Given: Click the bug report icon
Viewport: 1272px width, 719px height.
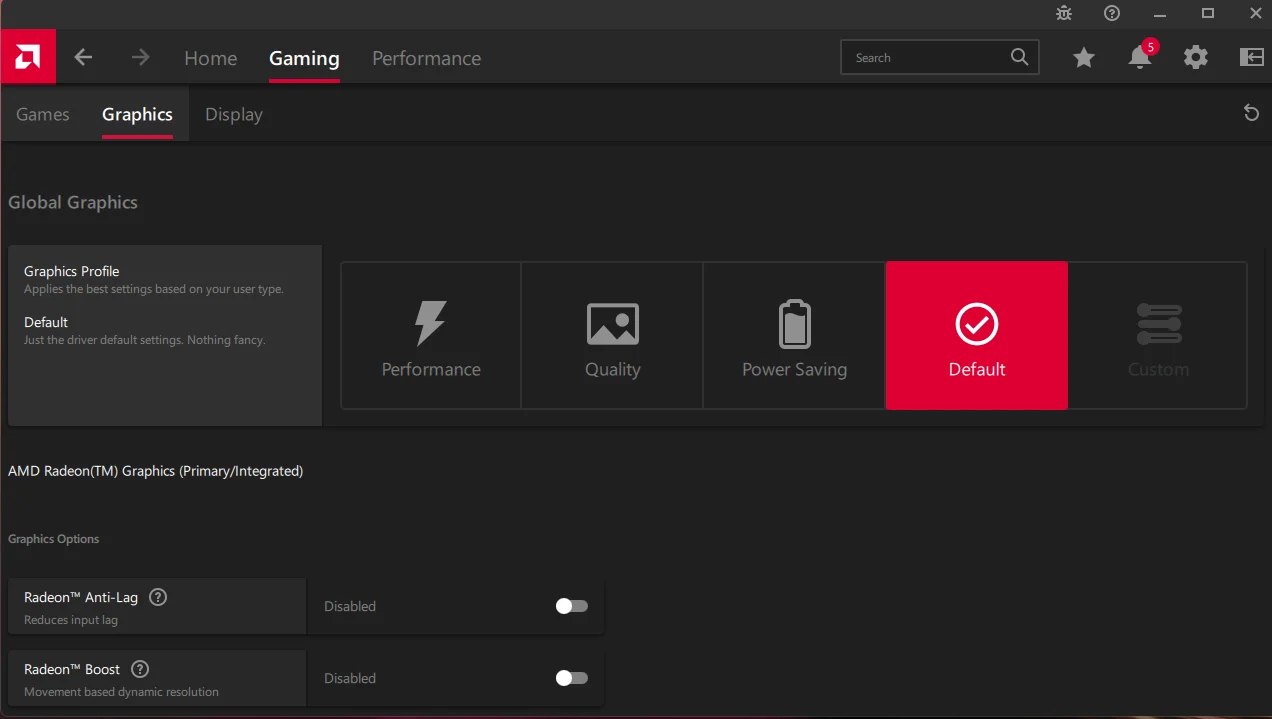Looking at the screenshot, I should (x=1063, y=13).
